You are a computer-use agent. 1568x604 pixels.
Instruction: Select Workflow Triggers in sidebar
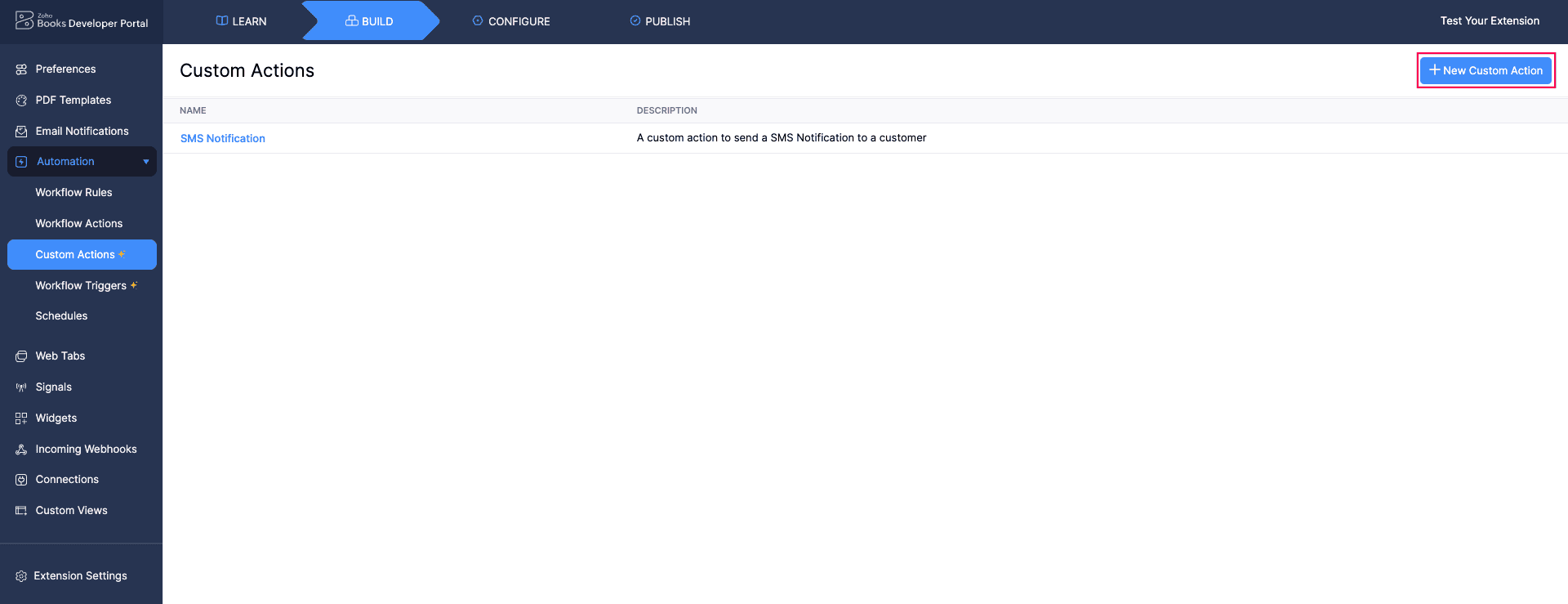click(81, 286)
